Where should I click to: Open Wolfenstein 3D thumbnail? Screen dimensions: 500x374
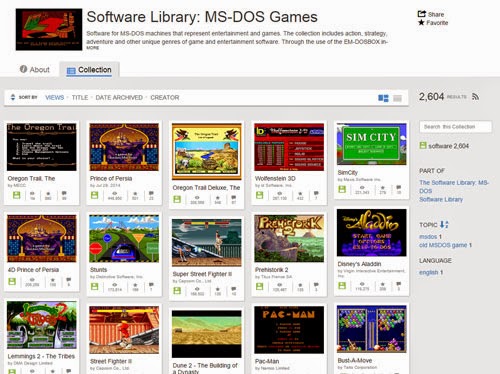click(289, 147)
